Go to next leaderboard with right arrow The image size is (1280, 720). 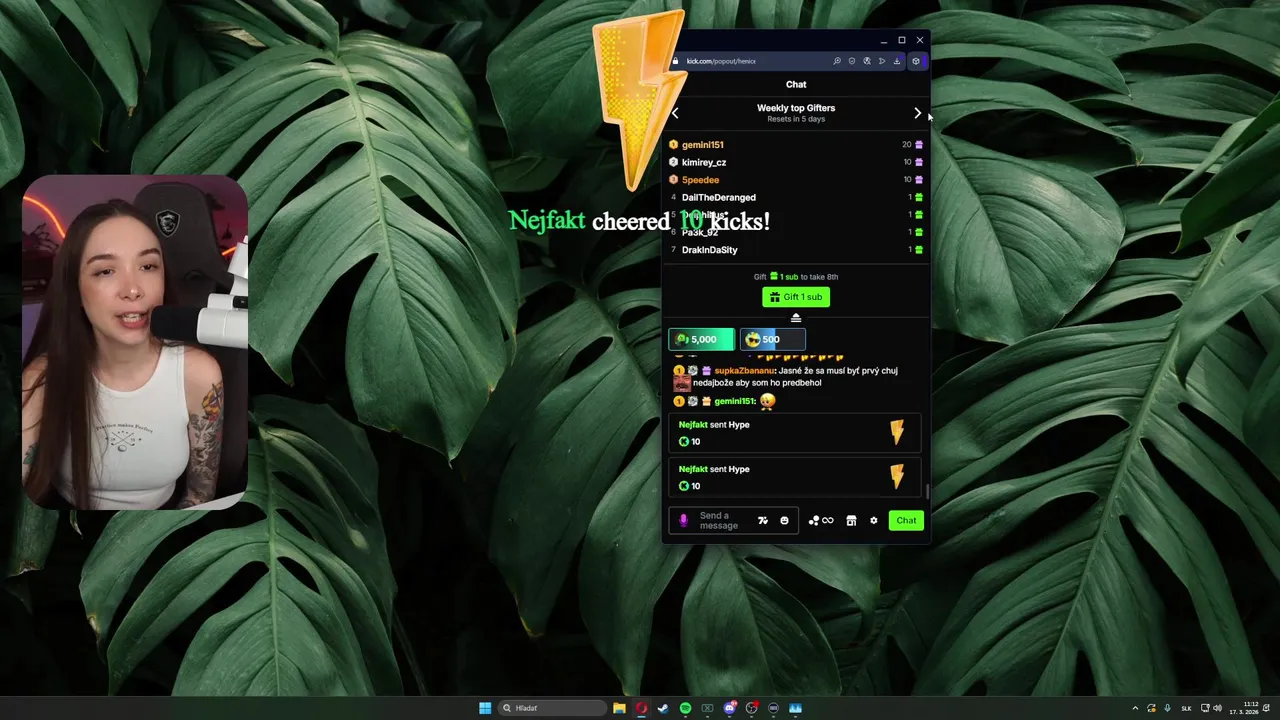(917, 113)
